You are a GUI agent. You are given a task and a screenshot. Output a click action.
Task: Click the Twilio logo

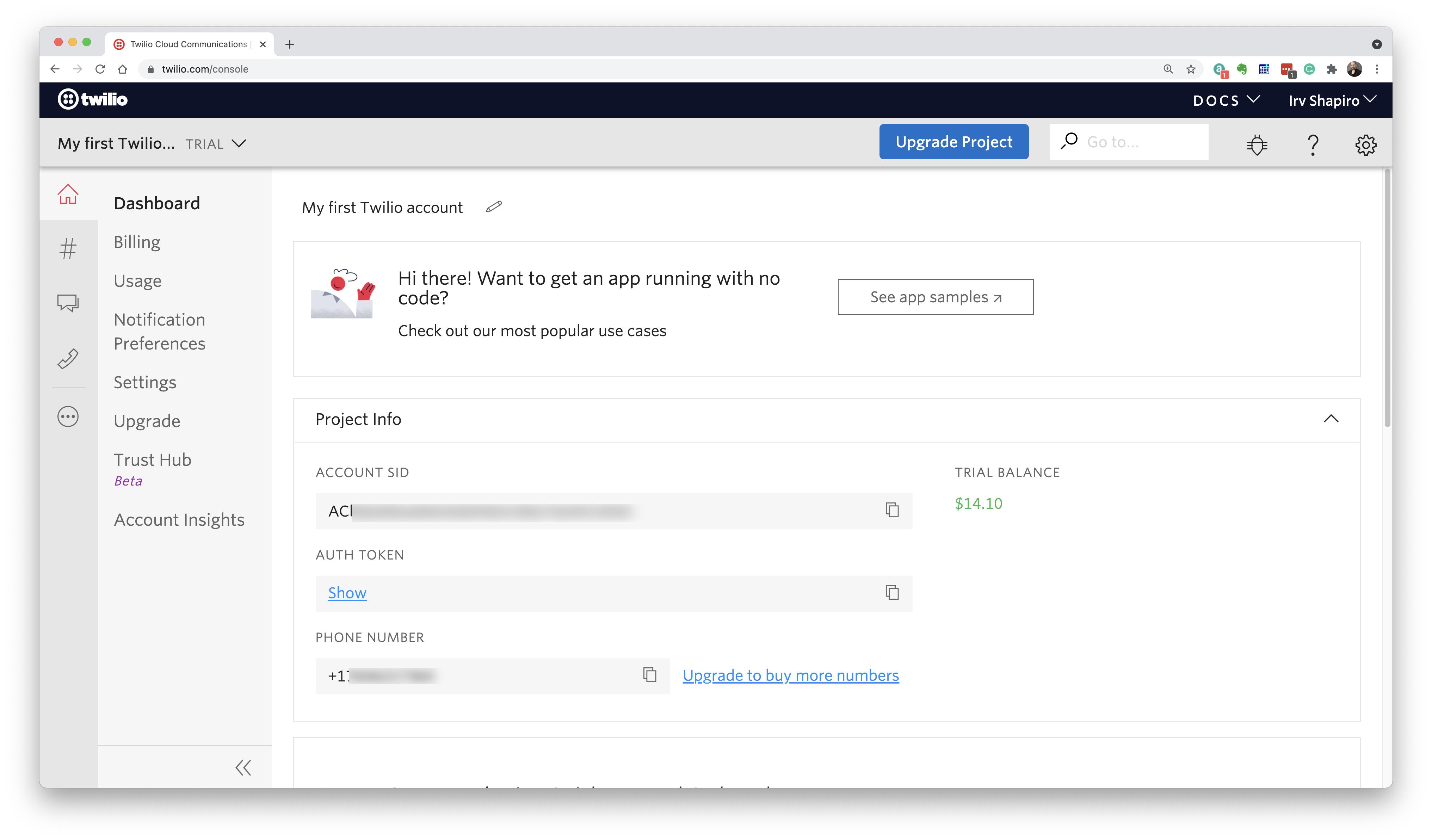coord(93,99)
